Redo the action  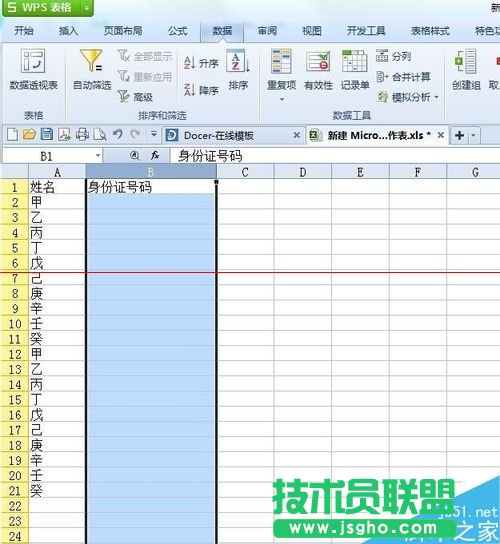click(135, 134)
